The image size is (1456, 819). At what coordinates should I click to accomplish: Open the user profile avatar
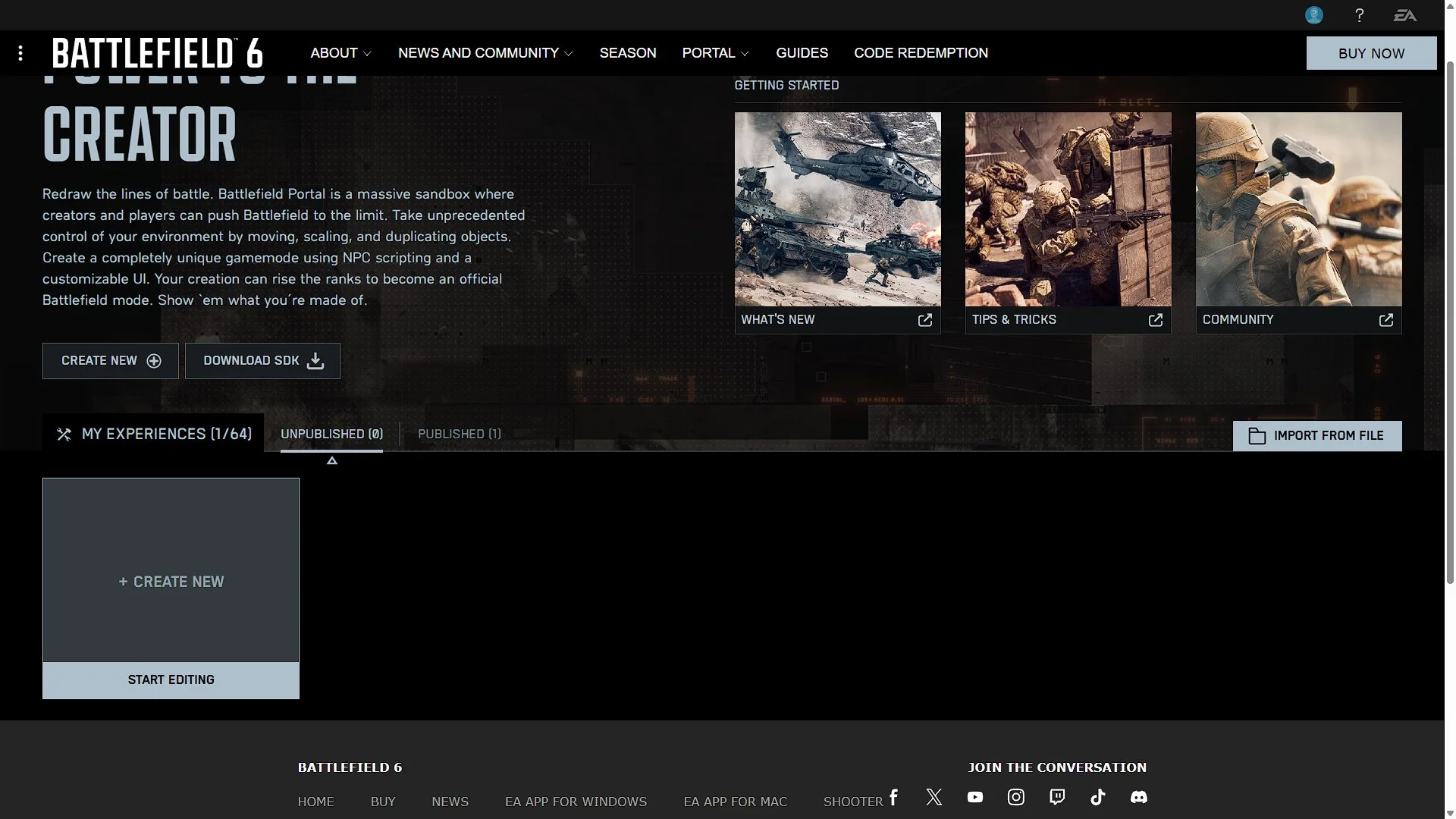coord(1314,15)
